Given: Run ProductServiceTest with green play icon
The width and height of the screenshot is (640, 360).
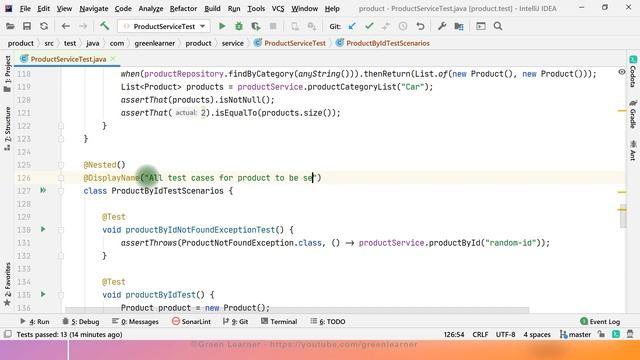Looking at the screenshot, I should (x=222, y=27).
